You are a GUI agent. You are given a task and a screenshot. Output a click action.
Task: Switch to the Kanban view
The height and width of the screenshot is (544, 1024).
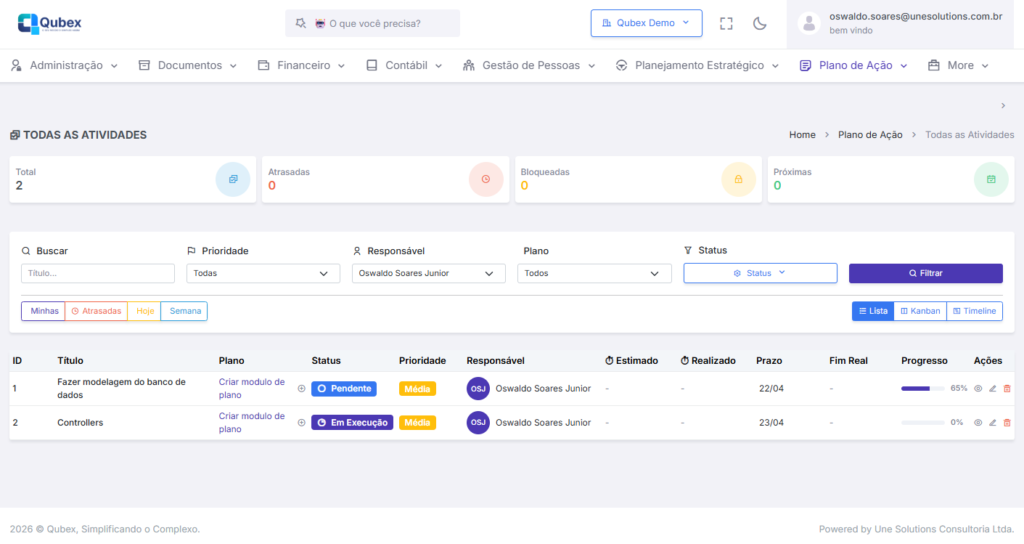920,311
